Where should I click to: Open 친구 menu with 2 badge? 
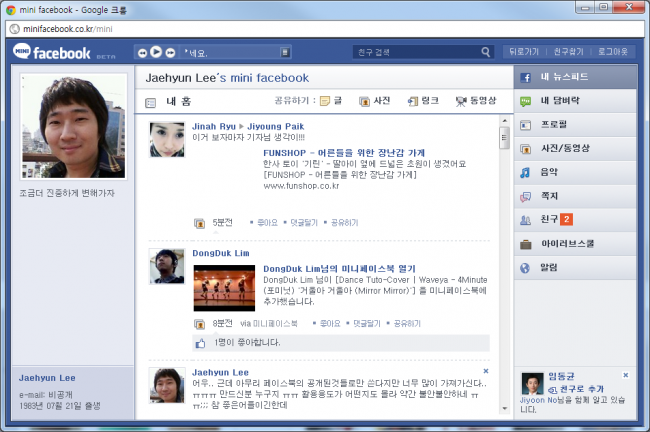pos(575,220)
